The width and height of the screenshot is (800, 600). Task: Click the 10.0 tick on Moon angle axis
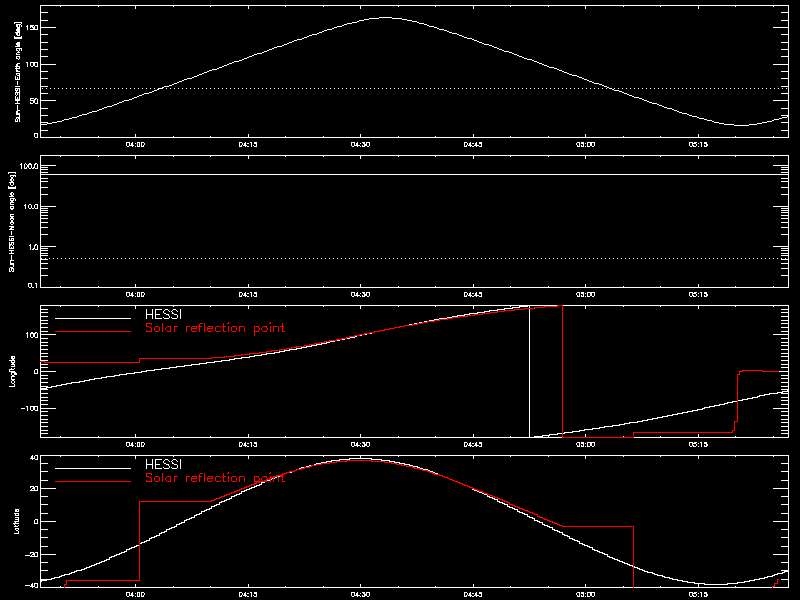pos(30,207)
